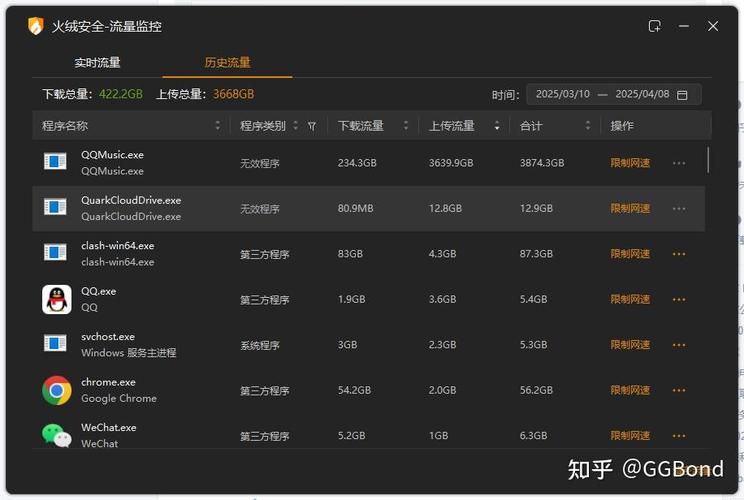Click the 系统程序 category cell
Image resolution: width=744 pixels, height=500 pixels.
[260, 345]
